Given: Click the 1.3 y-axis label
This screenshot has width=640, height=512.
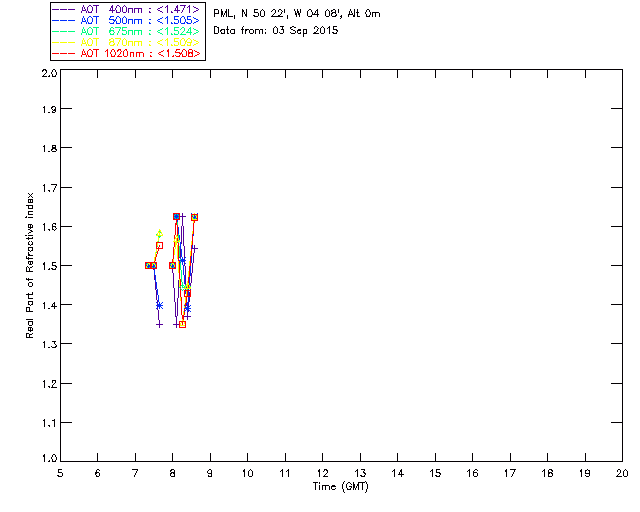Looking at the screenshot, I should point(49,344).
